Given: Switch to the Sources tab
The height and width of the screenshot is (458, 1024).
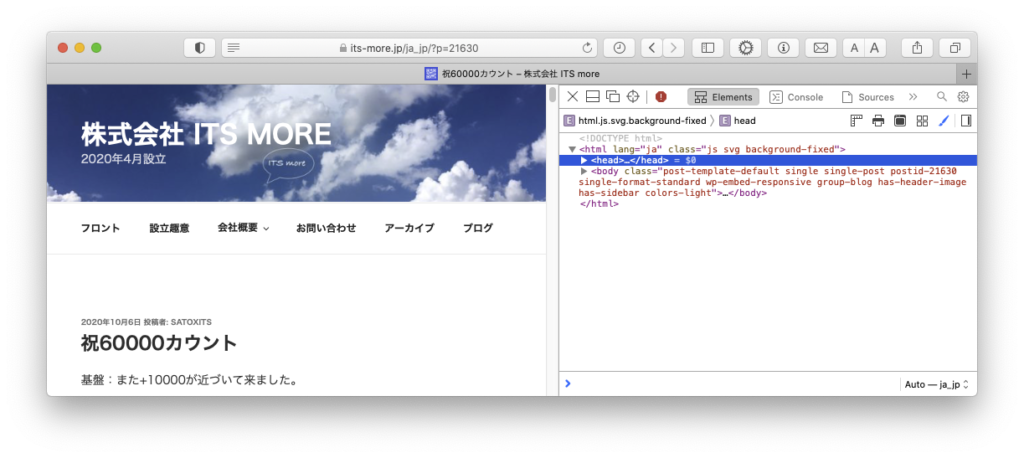Looking at the screenshot, I should [867, 97].
